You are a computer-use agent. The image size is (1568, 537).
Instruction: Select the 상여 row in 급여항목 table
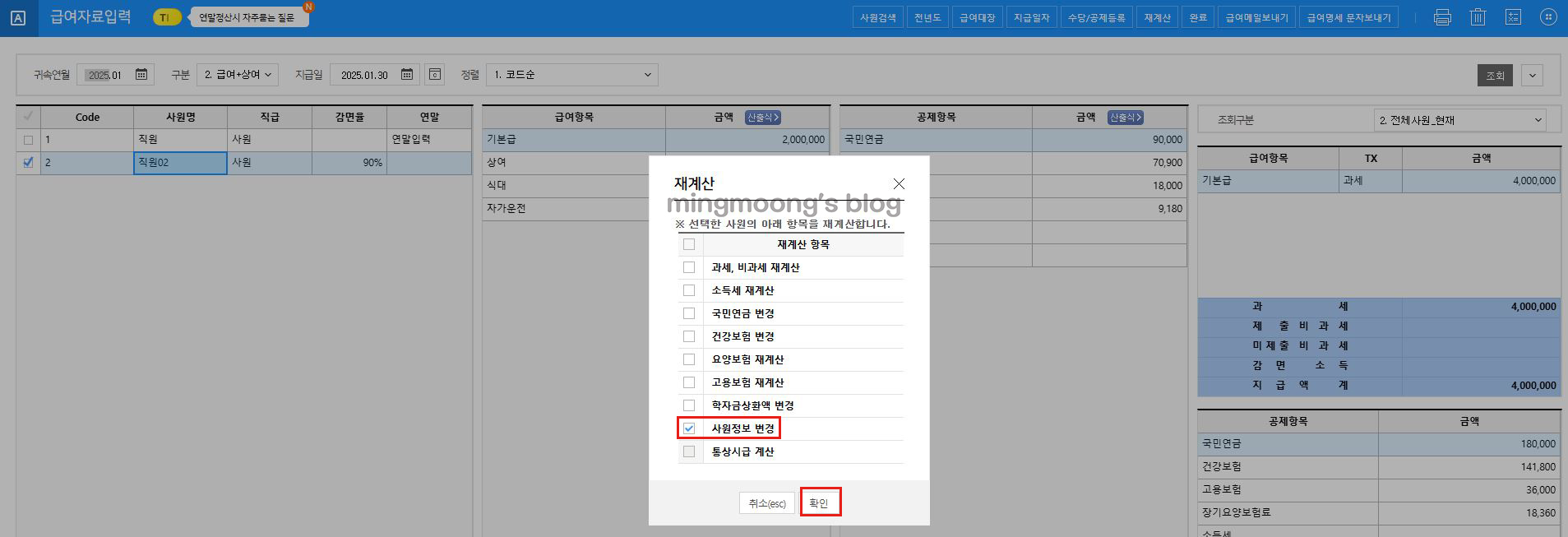click(655, 163)
